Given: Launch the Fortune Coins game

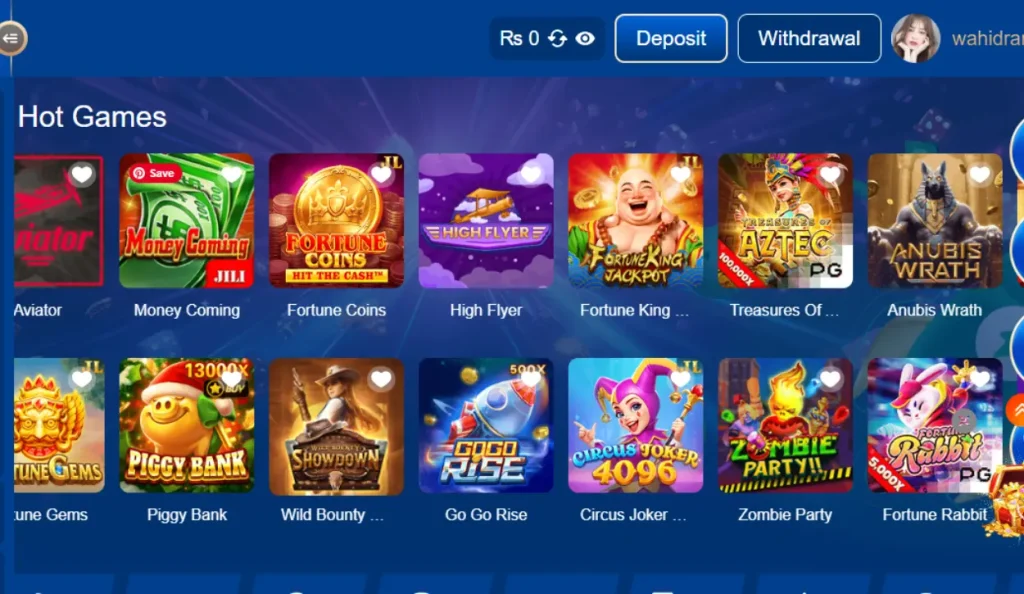Looking at the screenshot, I should pos(336,221).
